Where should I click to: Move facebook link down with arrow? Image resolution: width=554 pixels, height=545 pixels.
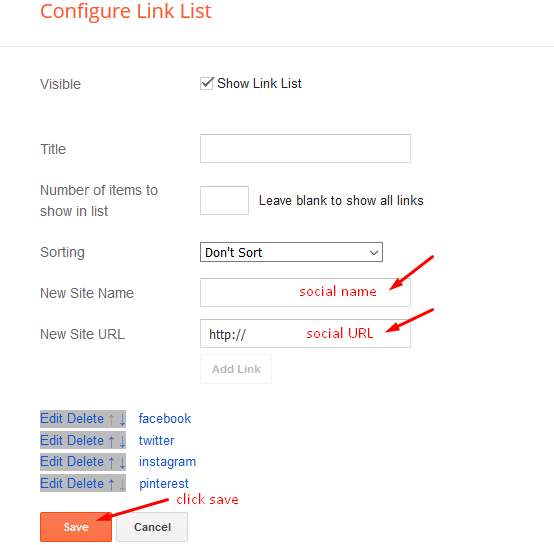[x=122, y=420]
